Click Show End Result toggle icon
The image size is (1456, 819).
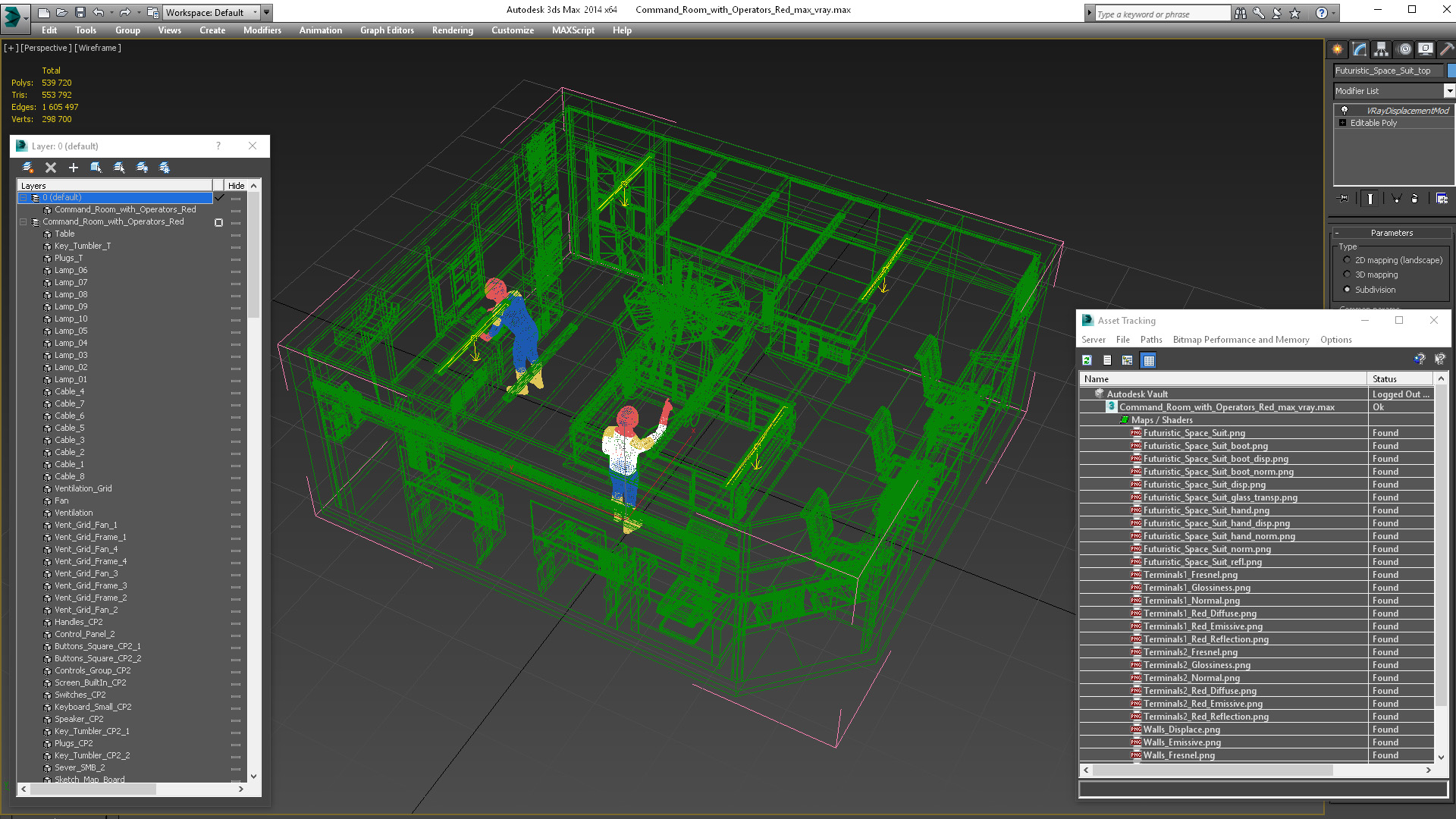point(1370,199)
